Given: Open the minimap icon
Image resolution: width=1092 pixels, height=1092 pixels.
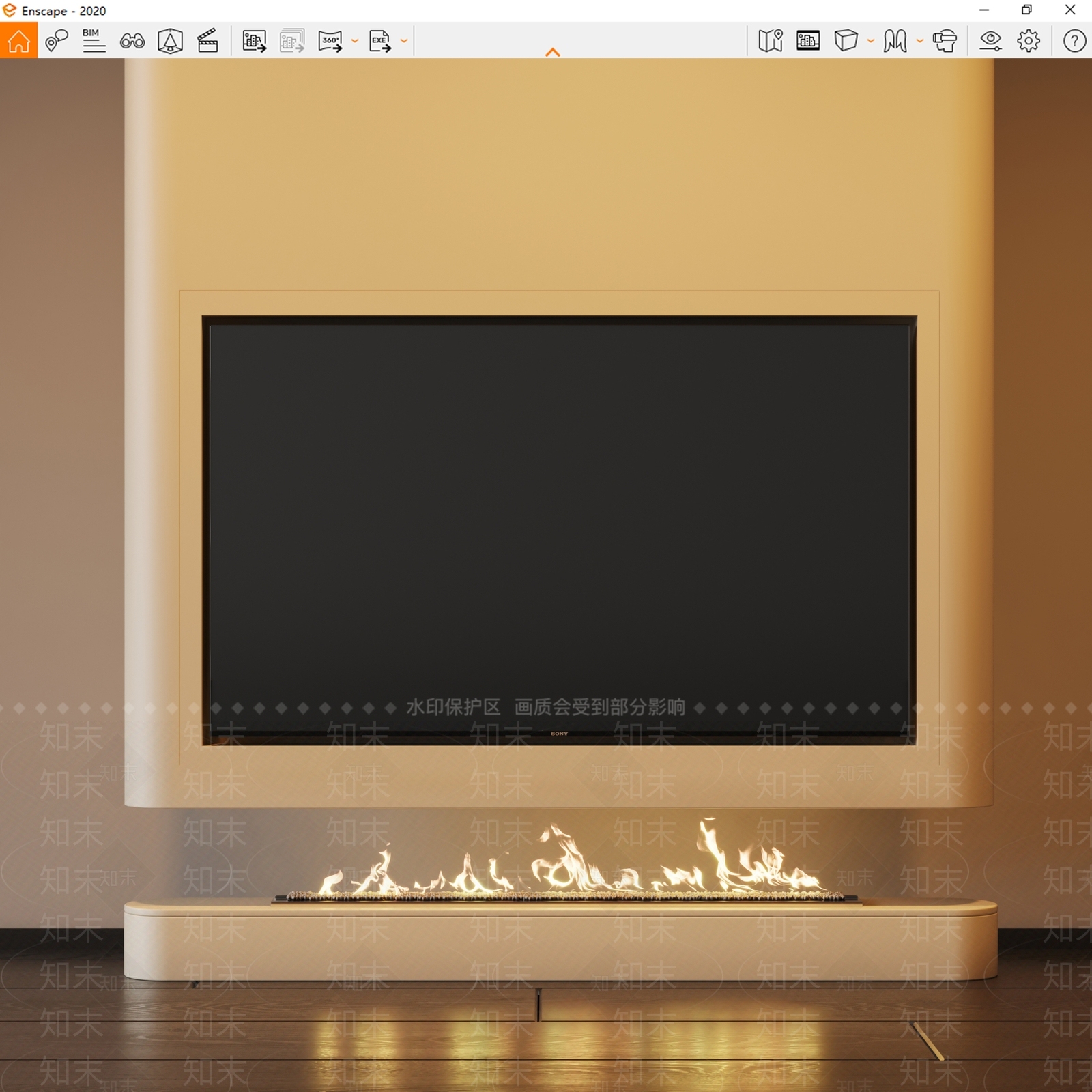Looking at the screenshot, I should pyautogui.click(x=771, y=41).
